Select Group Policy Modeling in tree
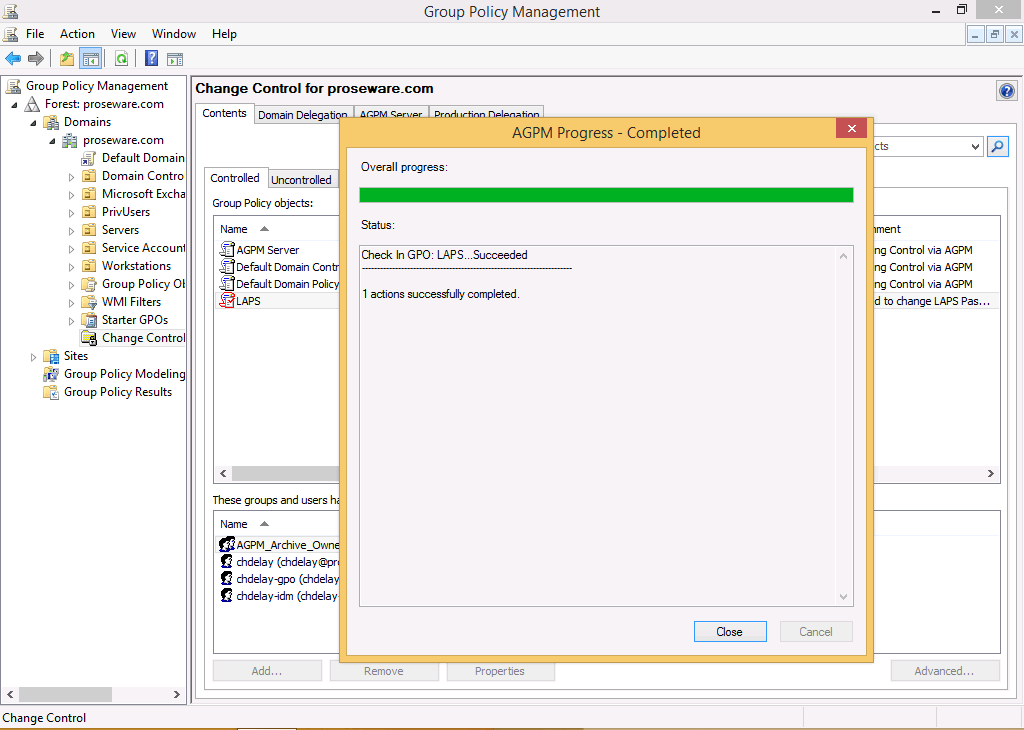 click(124, 374)
